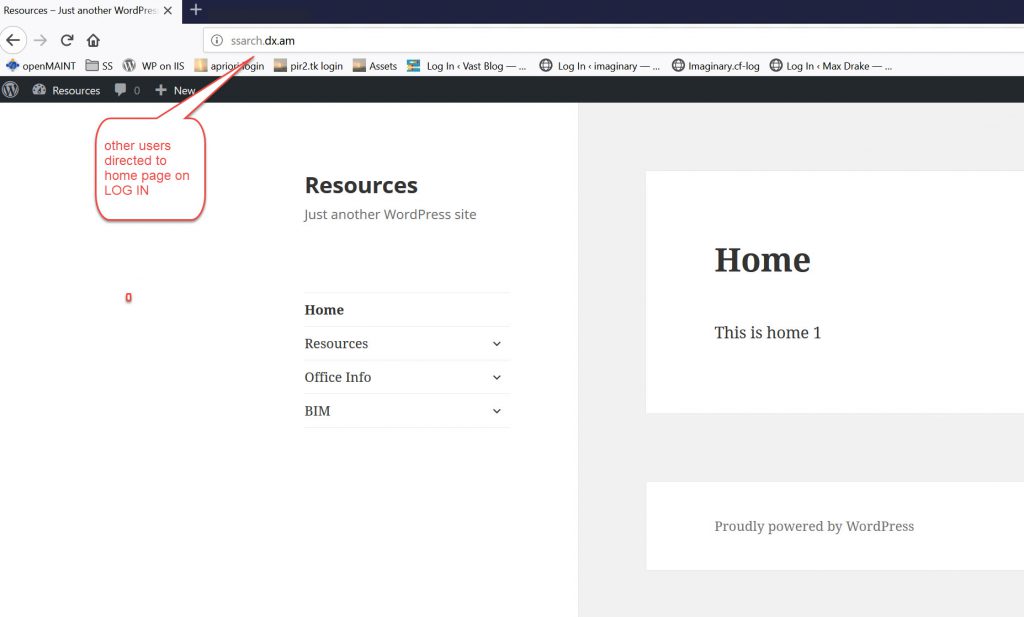Follow the Proudly powered by WordPress link
The image size is (1024, 617).
[x=813, y=526]
